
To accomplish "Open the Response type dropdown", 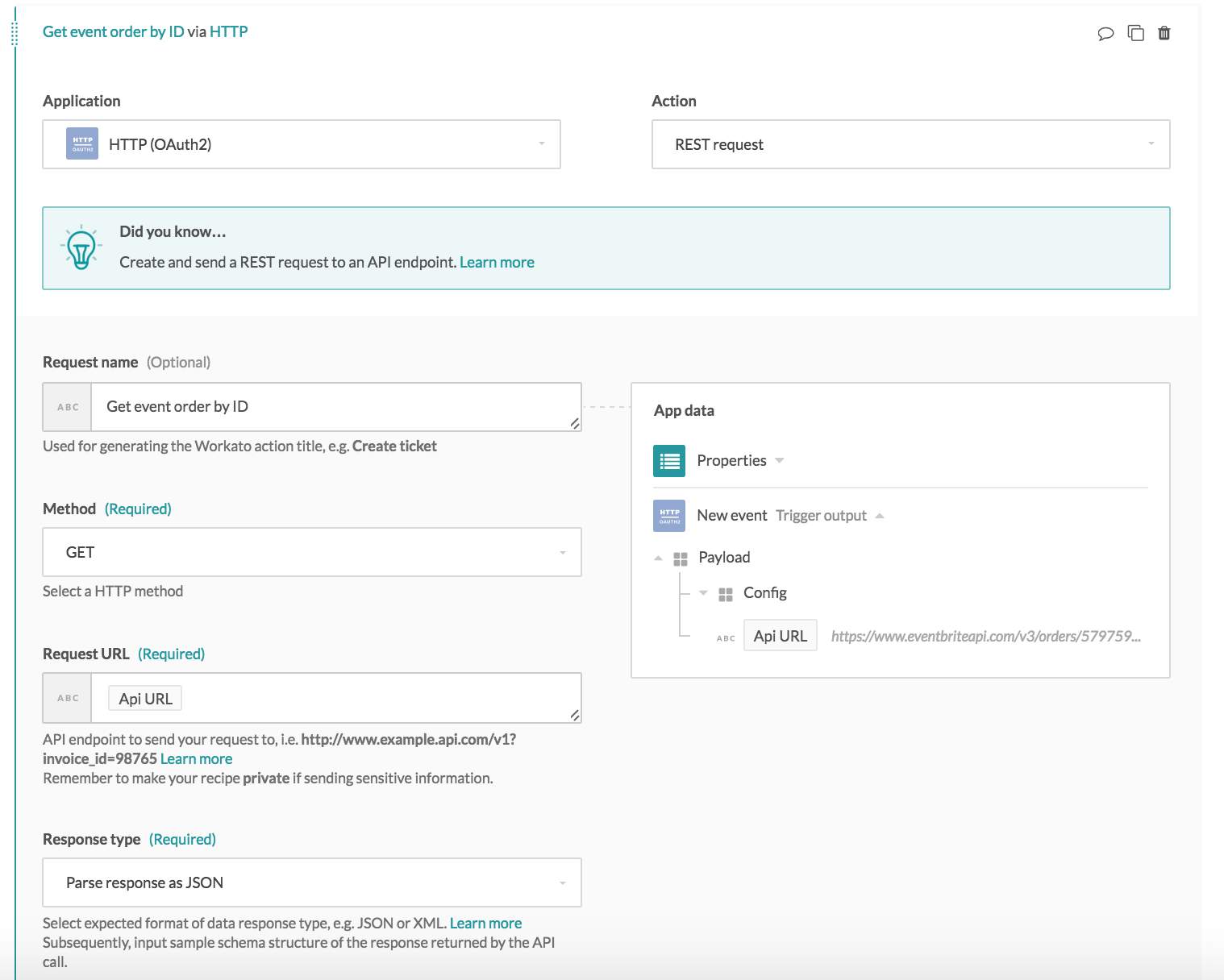I will point(311,882).
